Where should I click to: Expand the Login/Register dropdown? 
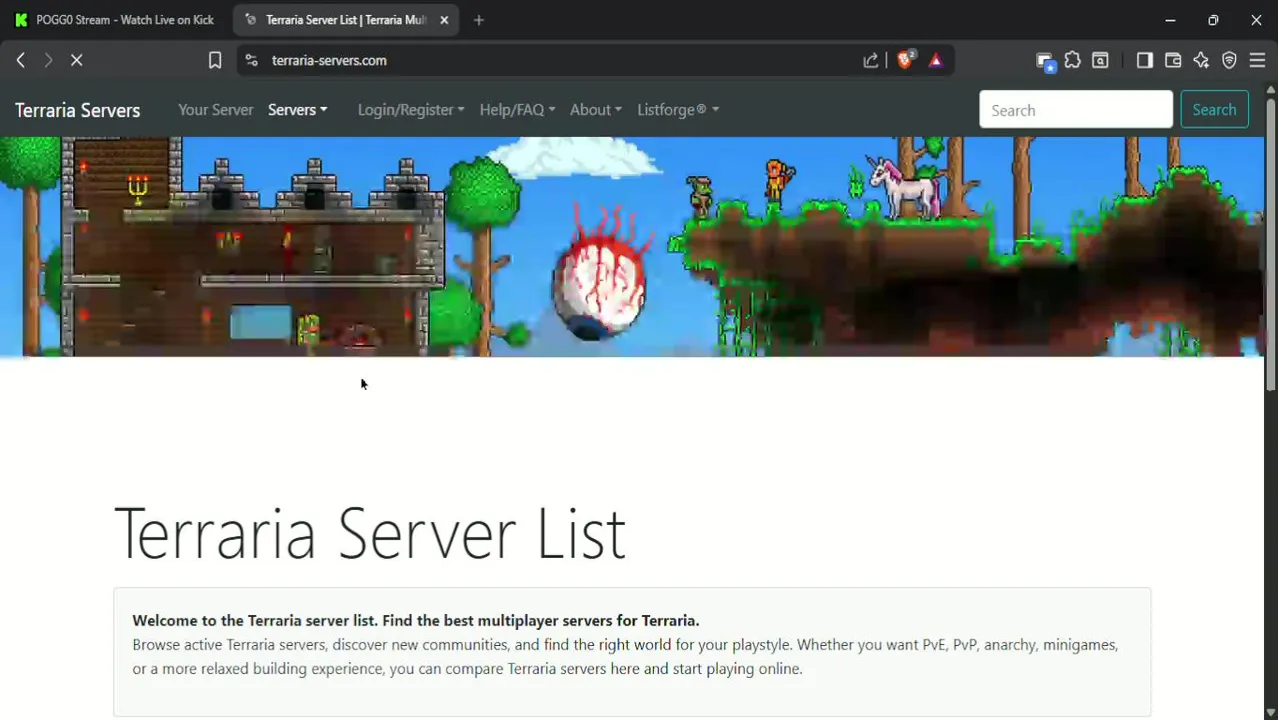pyautogui.click(x=411, y=110)
